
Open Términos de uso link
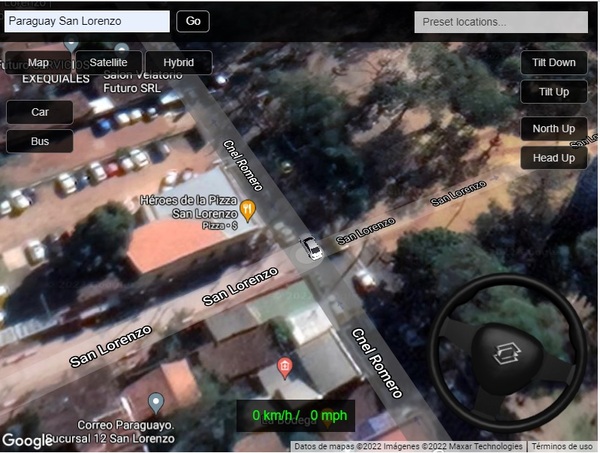tap(562, 446)
